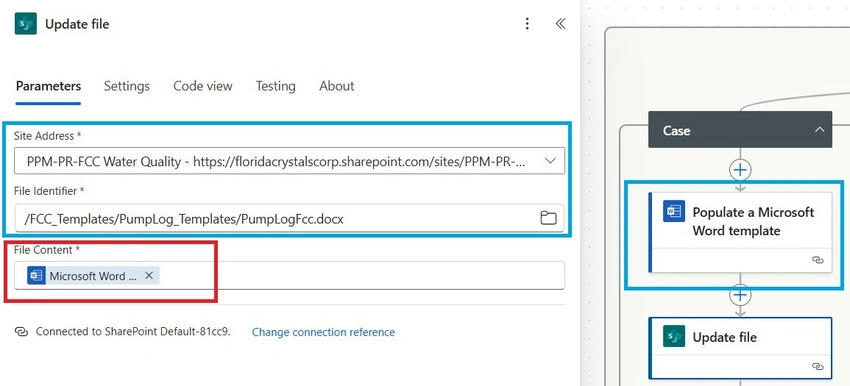This screenshot has height=386, width=850.
Task: Click the Update file panel title
Action: point(77,24)
